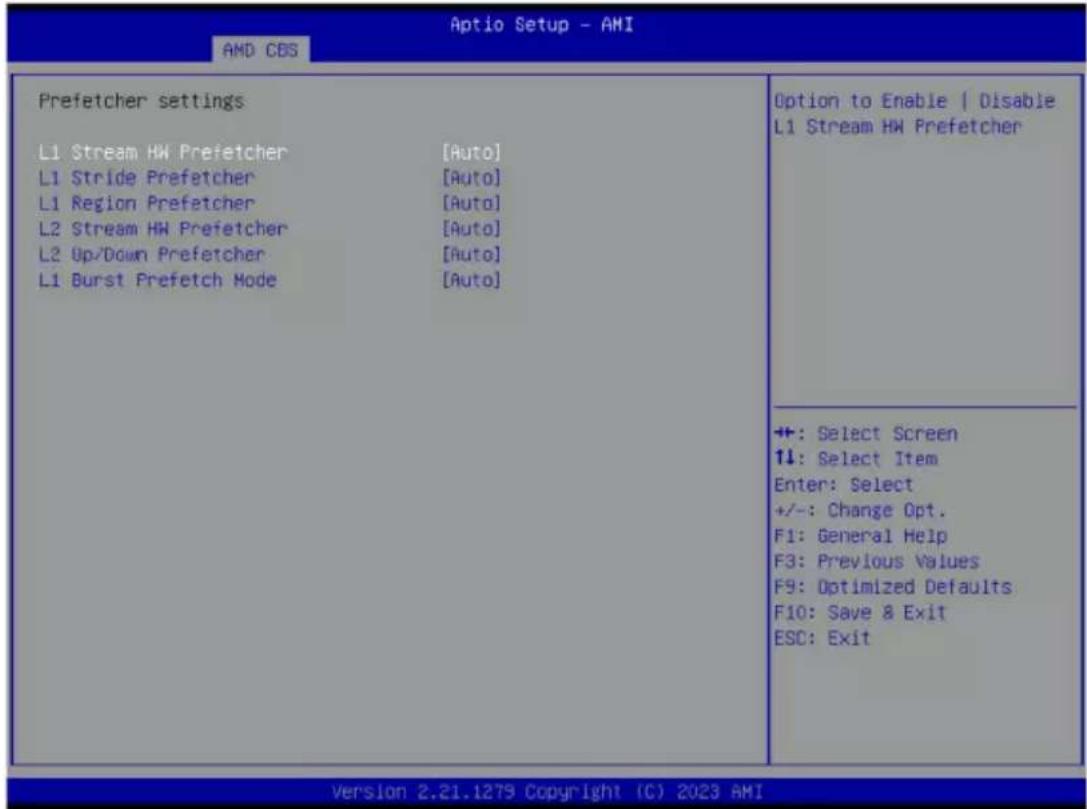Open Auto value for L2 Up/Down Prefetcher
Viewport: 1087px width, 809px height.
[x=471, y=254]
